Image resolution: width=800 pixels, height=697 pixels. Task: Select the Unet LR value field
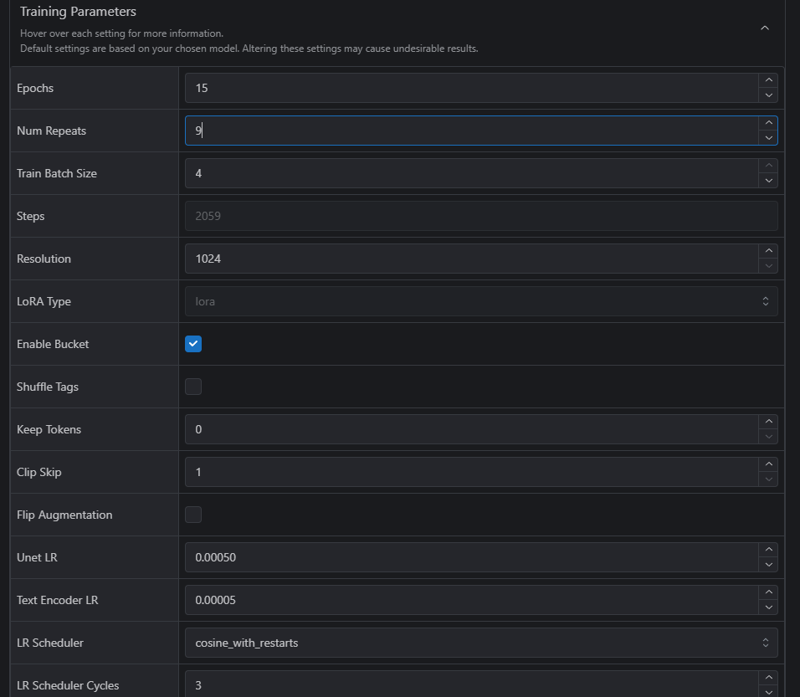click(x=471, y=557)
